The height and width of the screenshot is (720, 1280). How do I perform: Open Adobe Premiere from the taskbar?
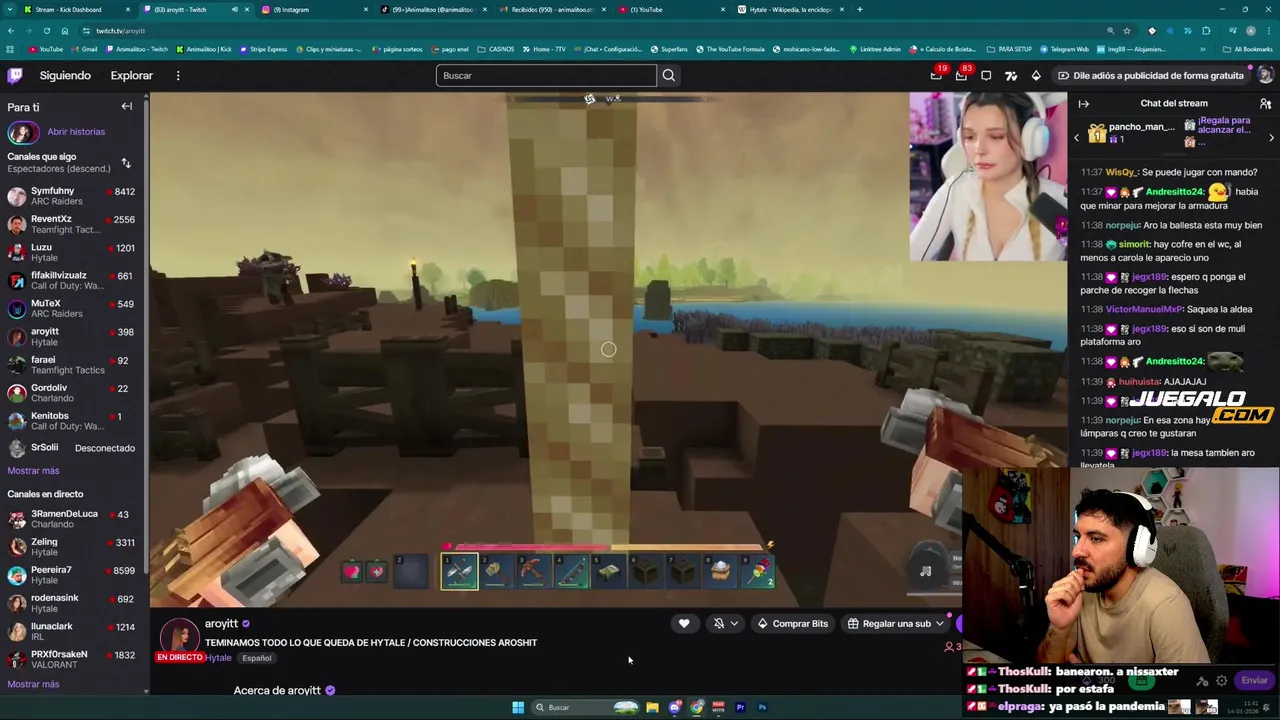tap(740, 707)
